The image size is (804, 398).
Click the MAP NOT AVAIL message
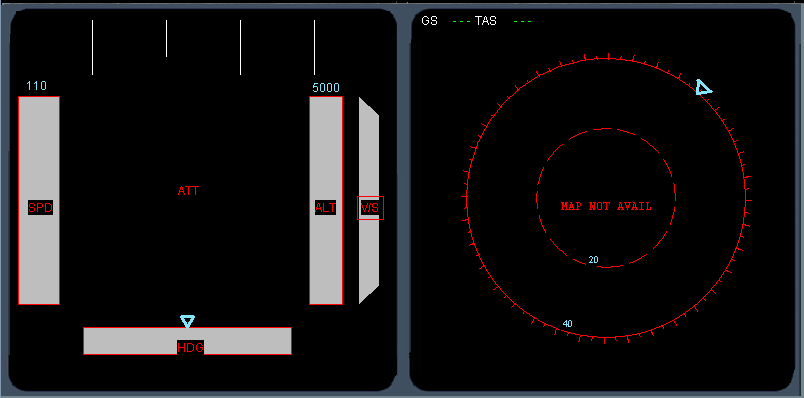click(606, 206)
